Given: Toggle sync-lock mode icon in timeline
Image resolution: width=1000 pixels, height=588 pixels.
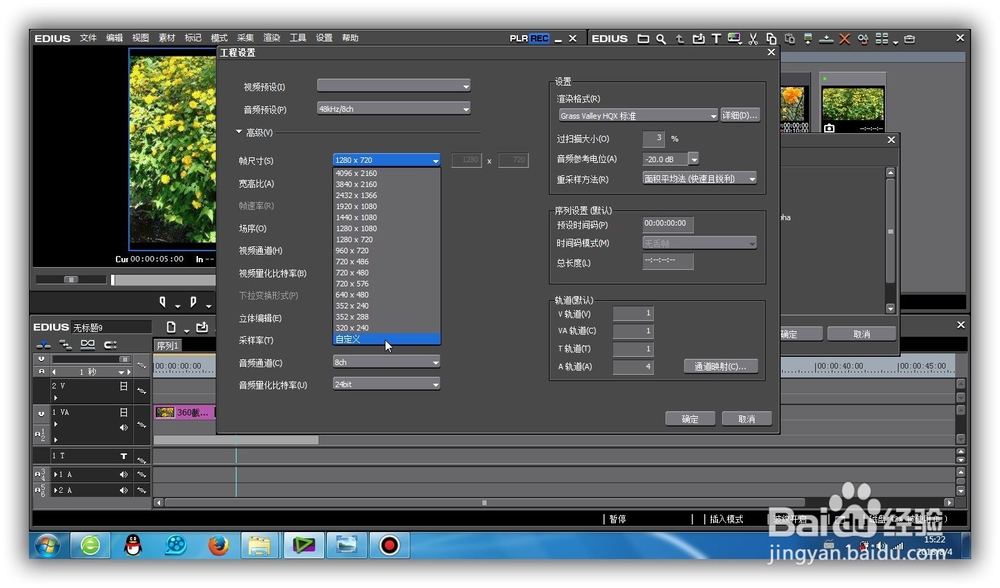Looking at the screenshot, I should [x=65, y=345].
